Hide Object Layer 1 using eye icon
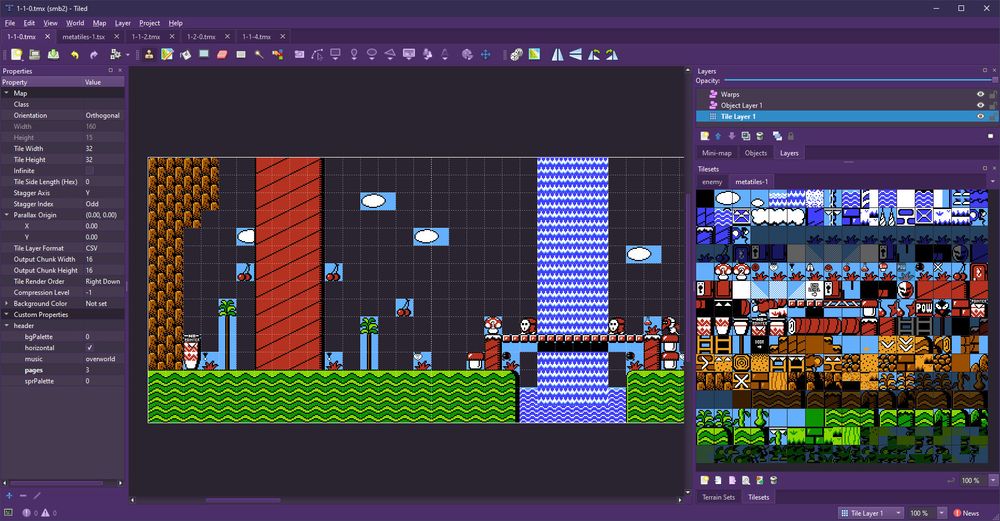This screenshot has height=521, width=1000. pos(981,105)
